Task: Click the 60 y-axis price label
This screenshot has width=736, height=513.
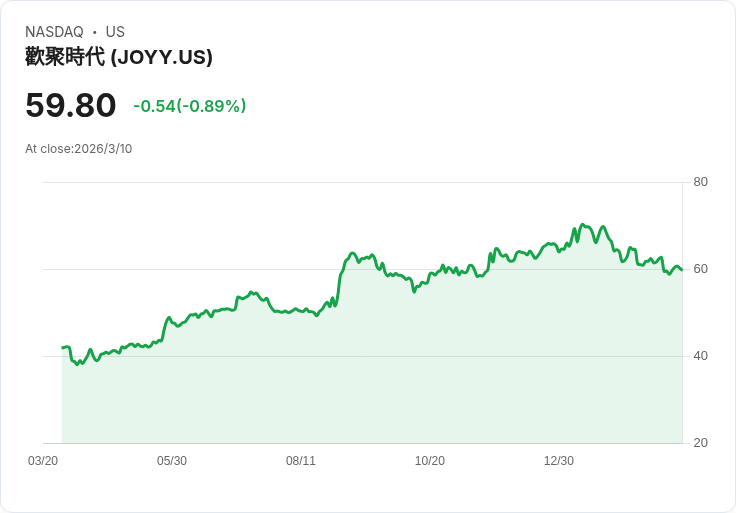Action: point(700,269)
